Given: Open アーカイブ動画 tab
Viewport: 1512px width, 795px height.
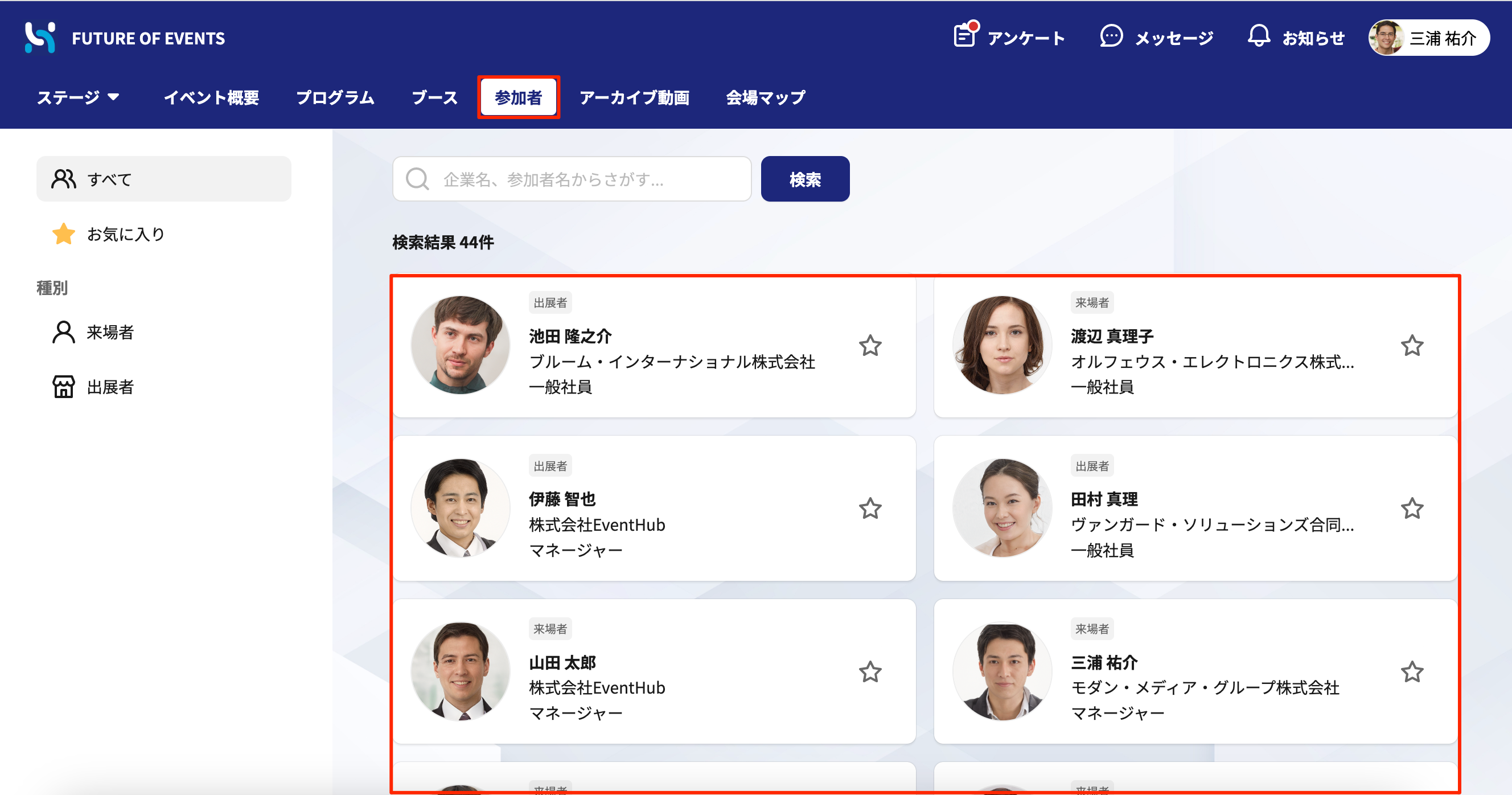Looking at the screenshot, I should (x=635, y=97).
